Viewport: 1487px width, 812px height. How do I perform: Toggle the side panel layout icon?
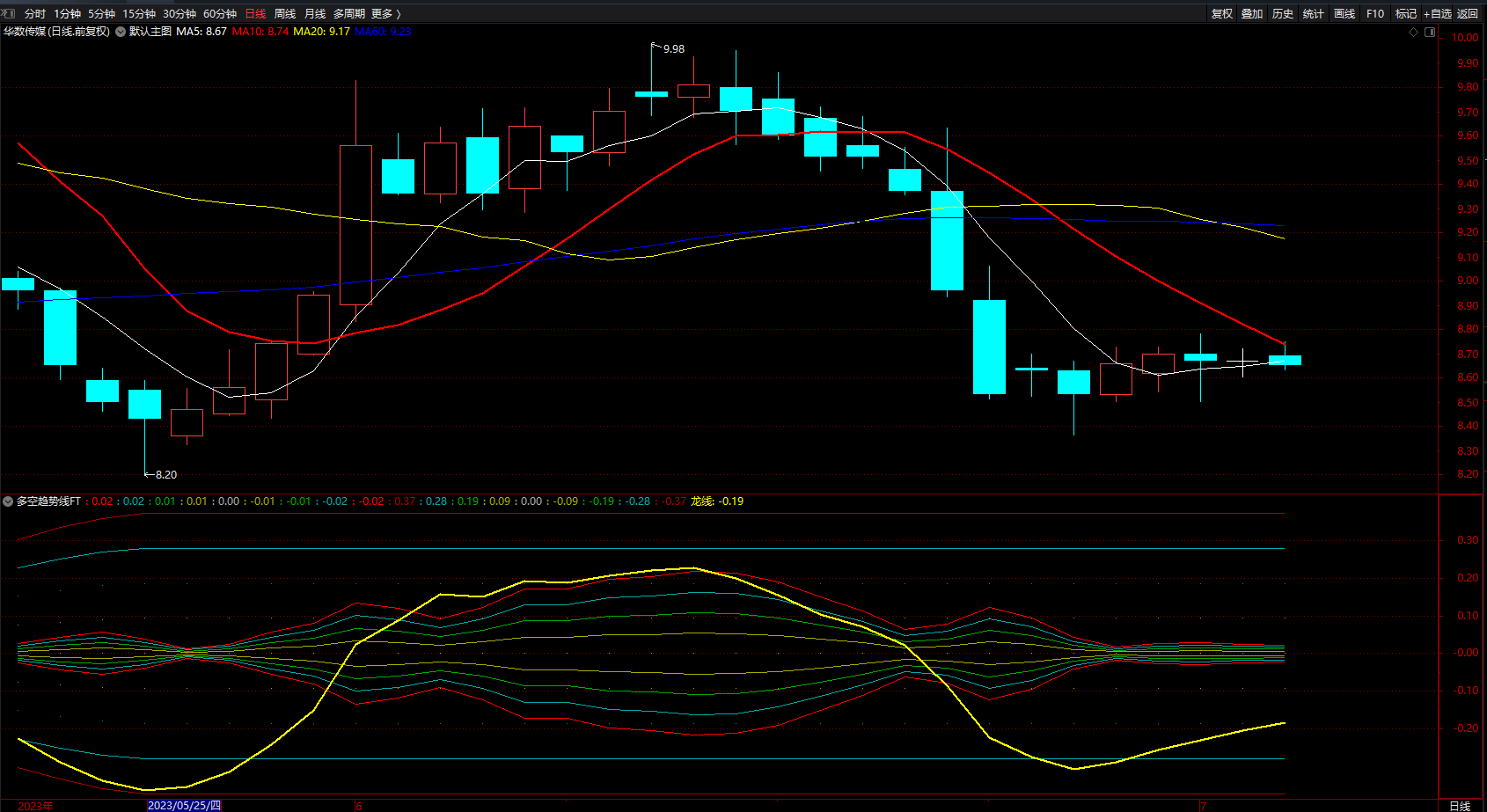1430,32
